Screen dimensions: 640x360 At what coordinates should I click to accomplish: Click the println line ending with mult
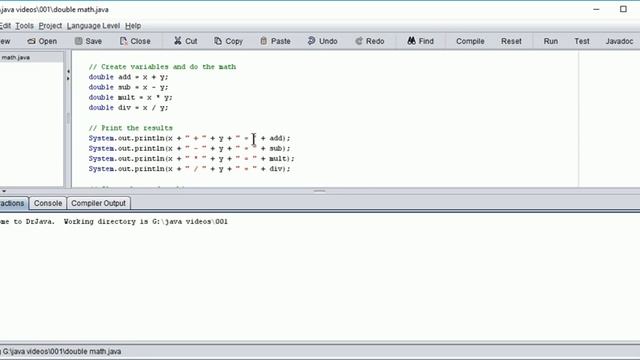pos(191,159)
